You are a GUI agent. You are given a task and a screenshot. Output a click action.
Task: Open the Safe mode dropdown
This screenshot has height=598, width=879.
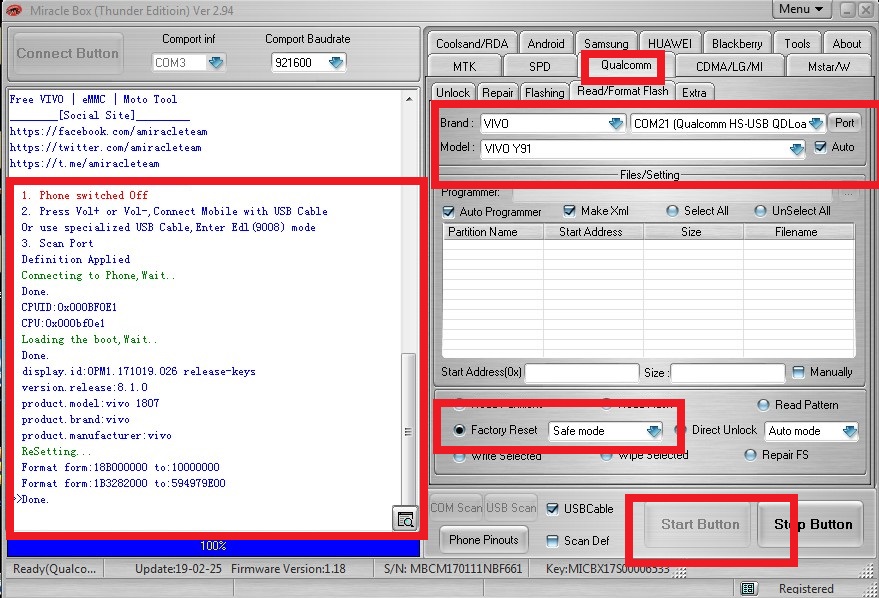coord(654,431)
